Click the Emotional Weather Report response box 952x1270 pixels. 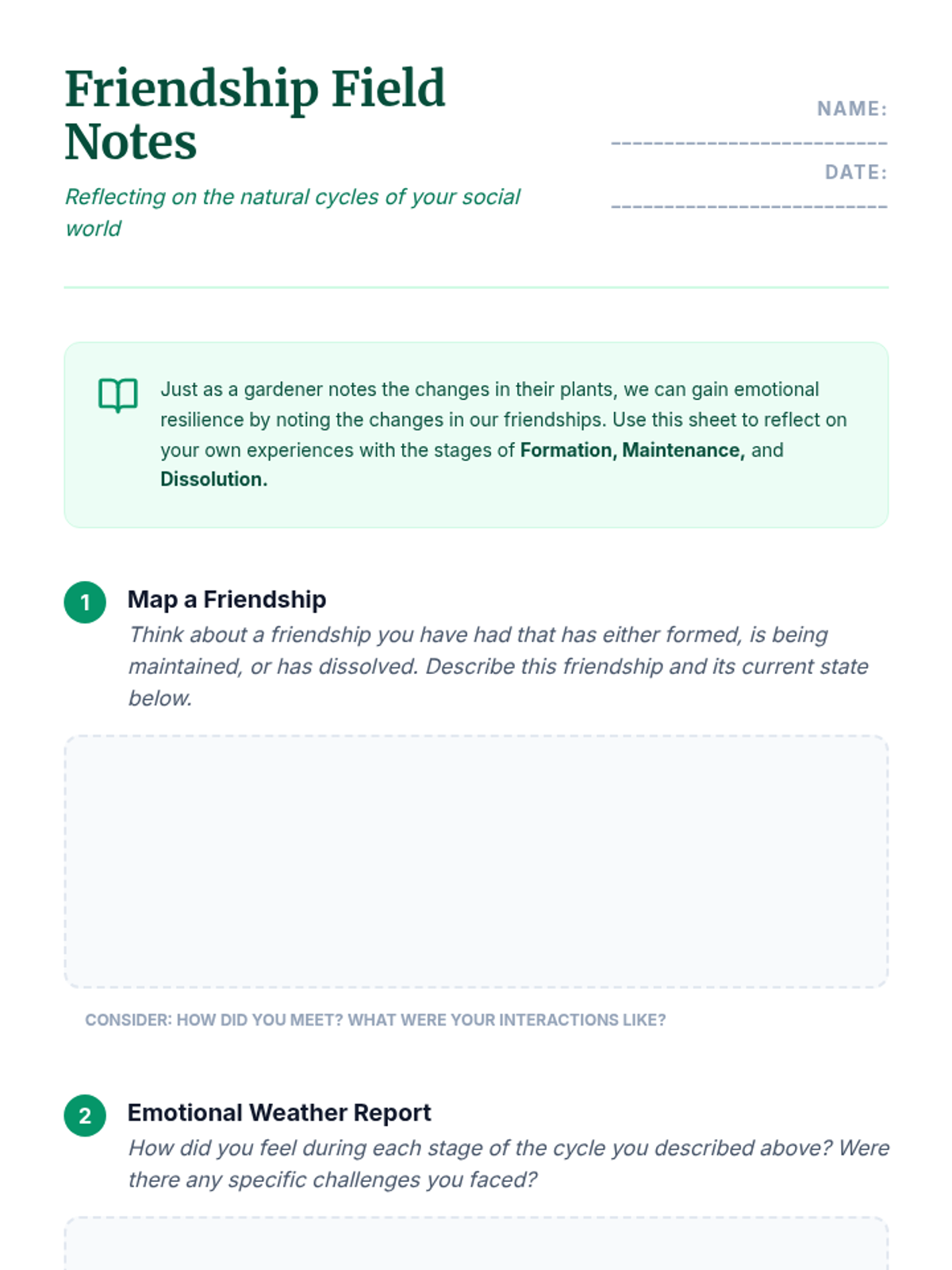476,1245
